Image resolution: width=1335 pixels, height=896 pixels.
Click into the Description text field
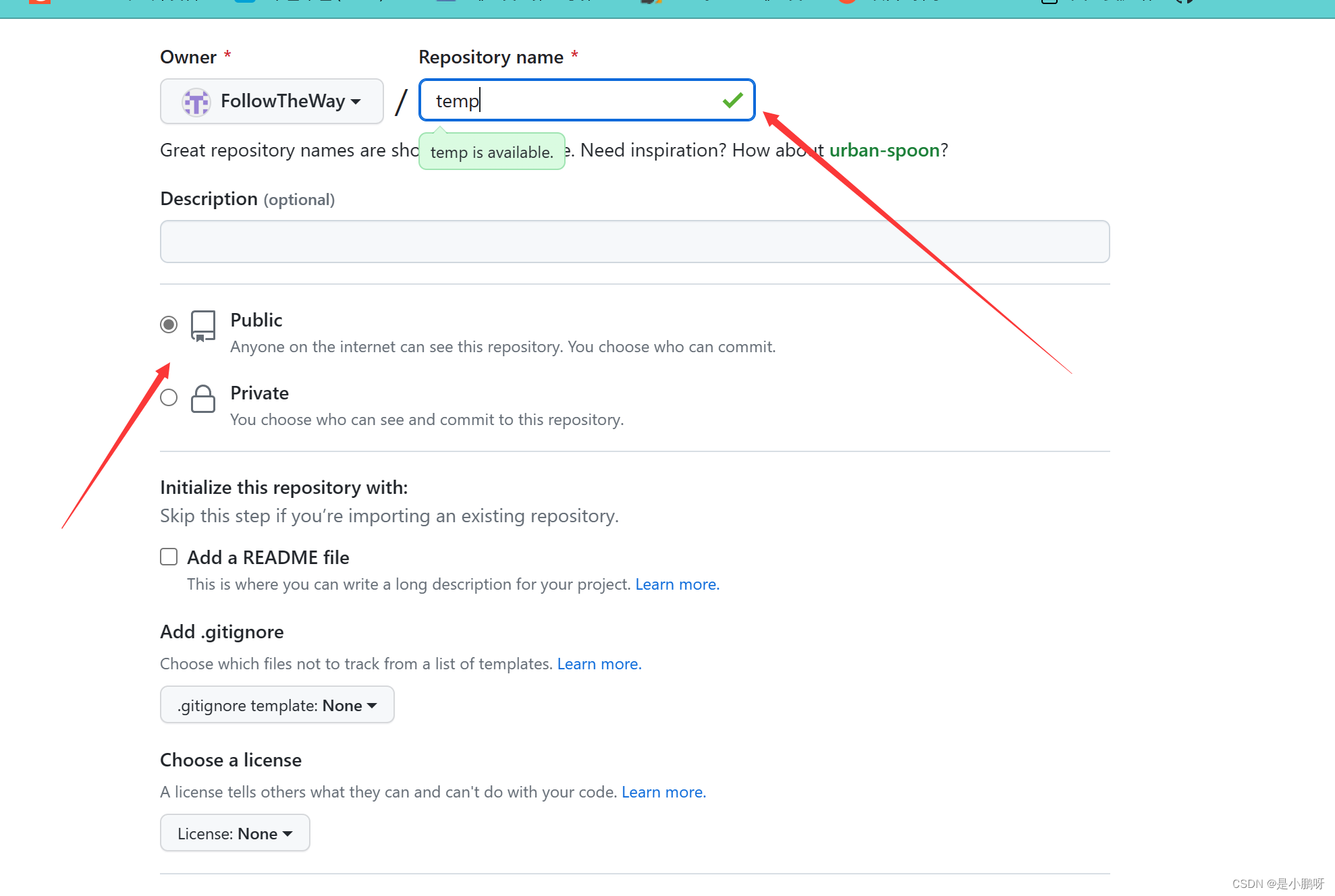(x=634, y=242)
